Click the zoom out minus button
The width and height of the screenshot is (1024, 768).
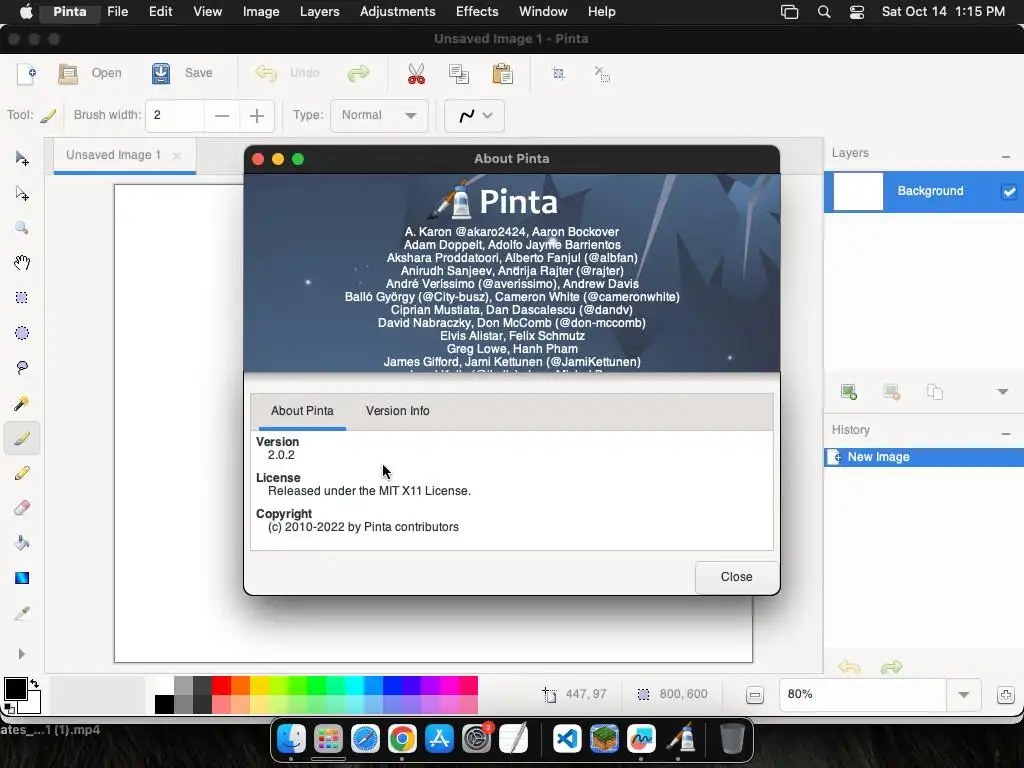pyautogui.click(x=754, y=695)
